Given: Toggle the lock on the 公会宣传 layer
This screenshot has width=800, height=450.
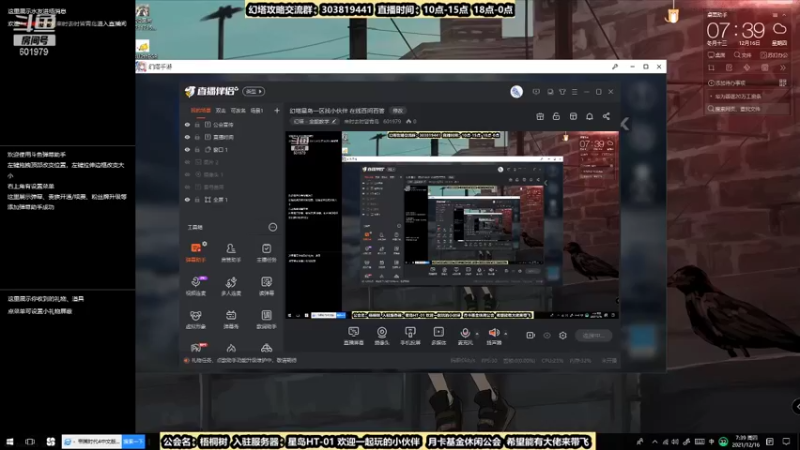Looking at the screenshot, I should (x=197, y=124).
